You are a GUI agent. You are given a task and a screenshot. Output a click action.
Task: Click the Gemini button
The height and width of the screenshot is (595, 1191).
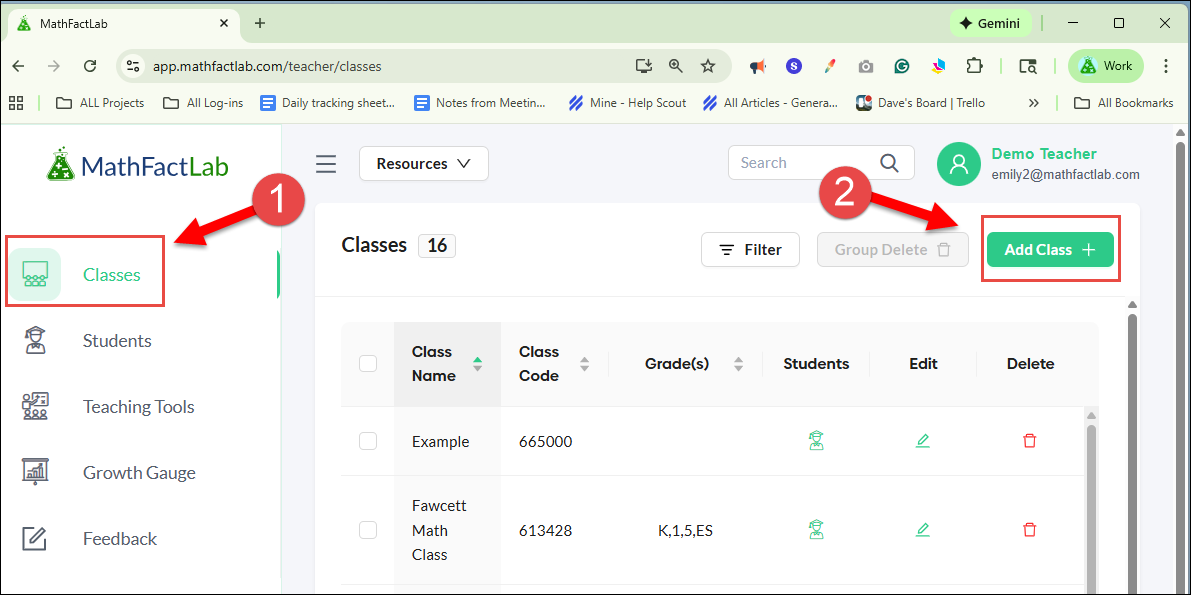coord(990,24)
